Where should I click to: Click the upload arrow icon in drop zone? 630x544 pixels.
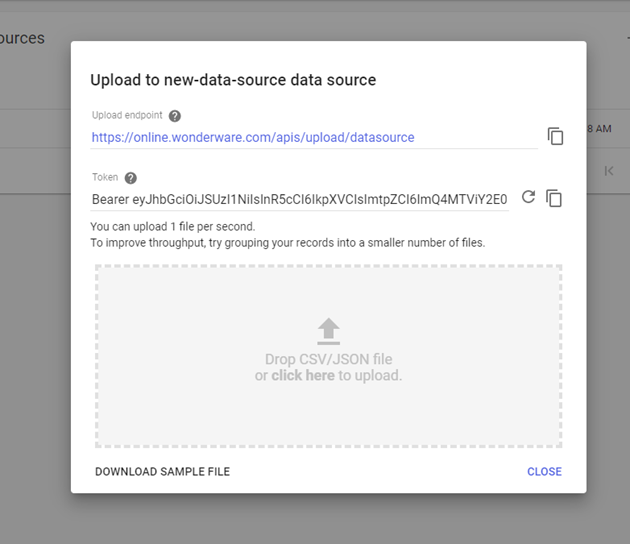pos(329,331)
